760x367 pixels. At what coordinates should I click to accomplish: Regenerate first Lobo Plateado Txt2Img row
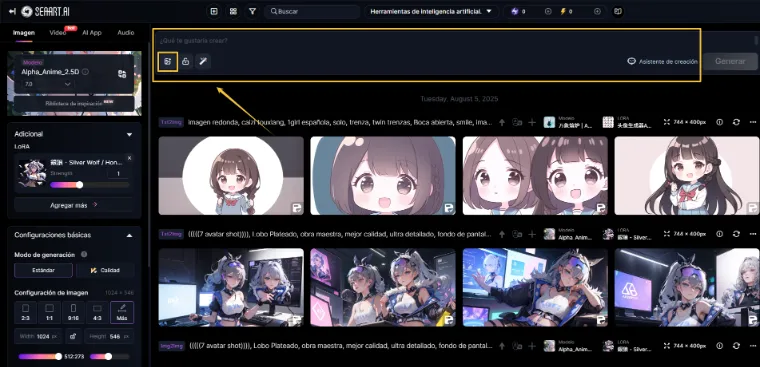[736, 234]
